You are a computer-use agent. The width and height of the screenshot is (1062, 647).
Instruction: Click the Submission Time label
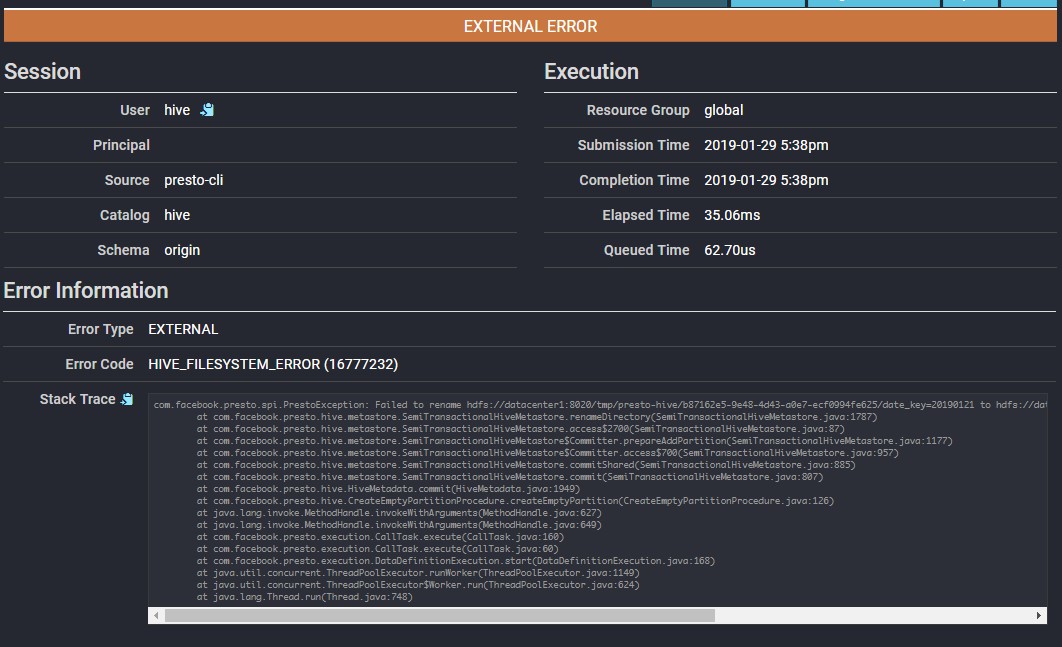click(633, 145)
